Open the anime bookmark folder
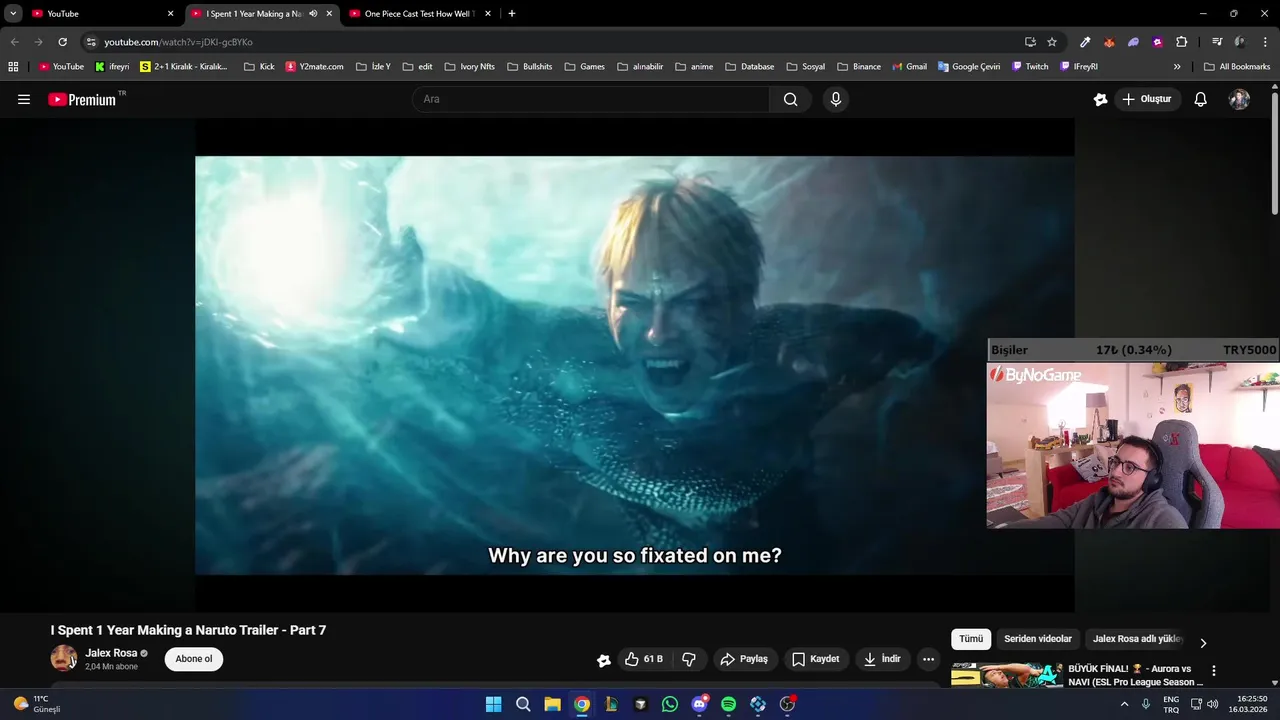This screenshot has width=1280, height=720. (694, 67)
